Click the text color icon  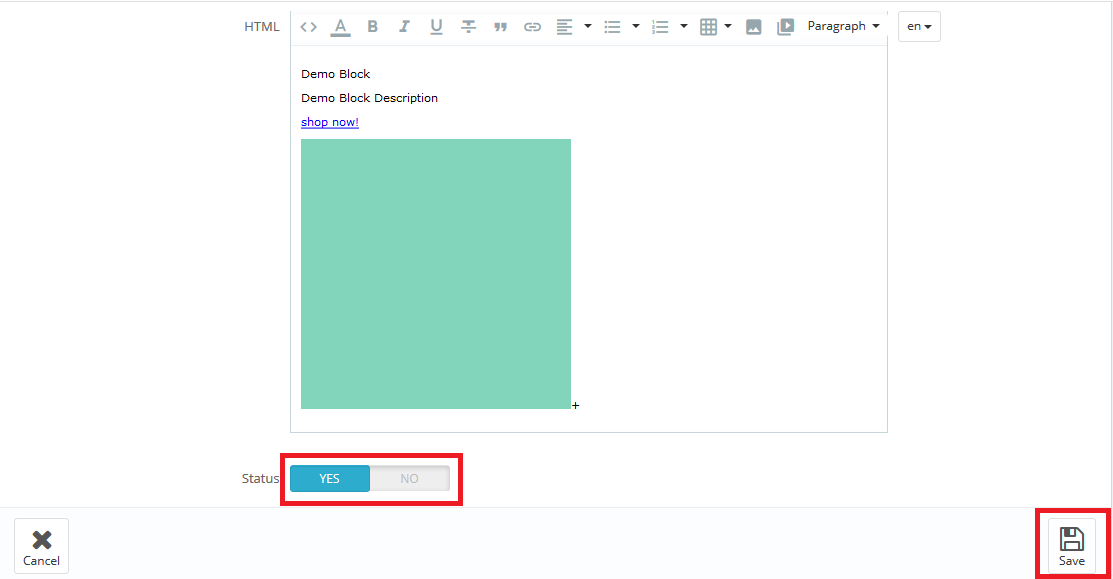point(340,27)
